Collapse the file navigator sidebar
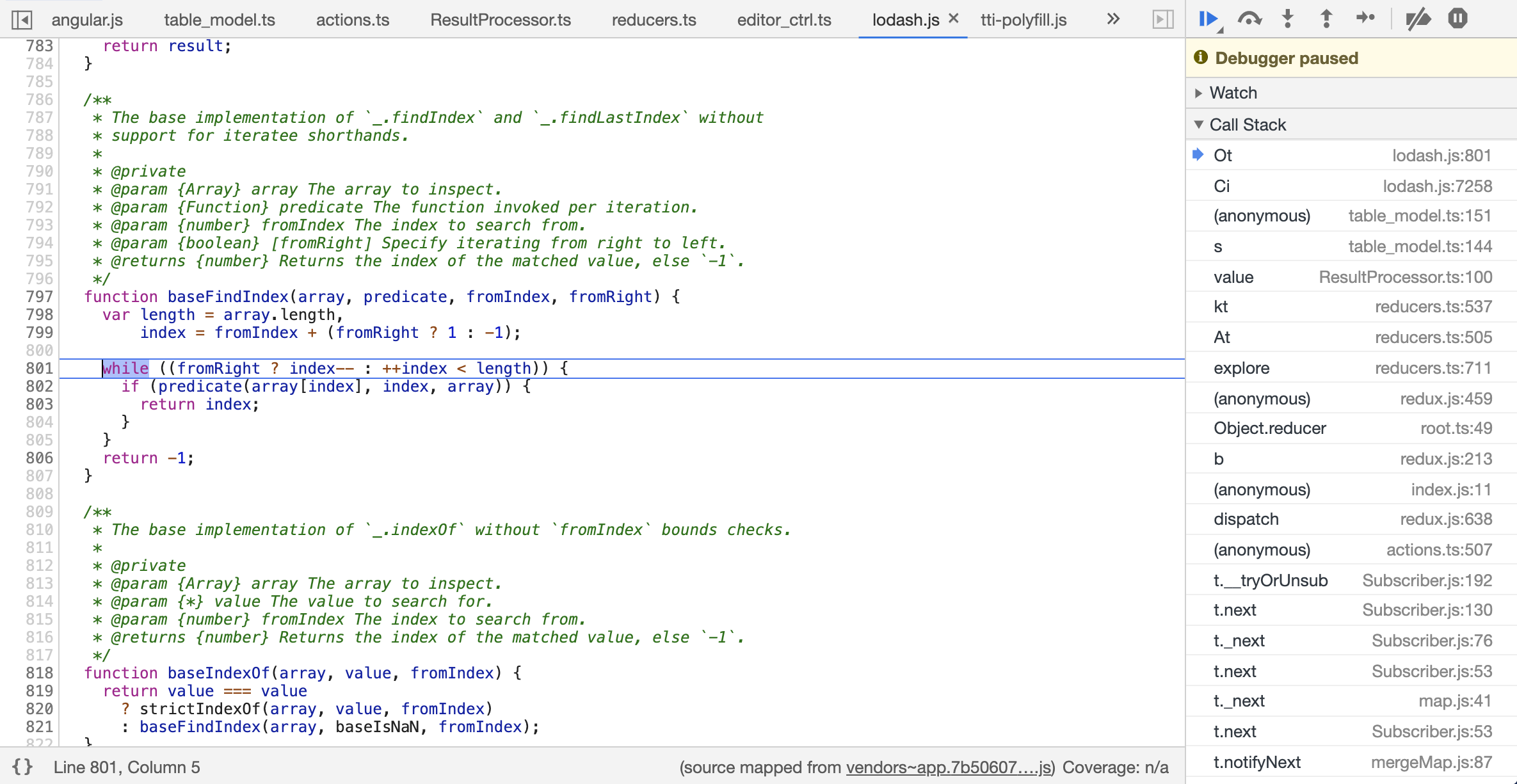The height and width of the screenshot is (784, 1517). pos(22,19)
